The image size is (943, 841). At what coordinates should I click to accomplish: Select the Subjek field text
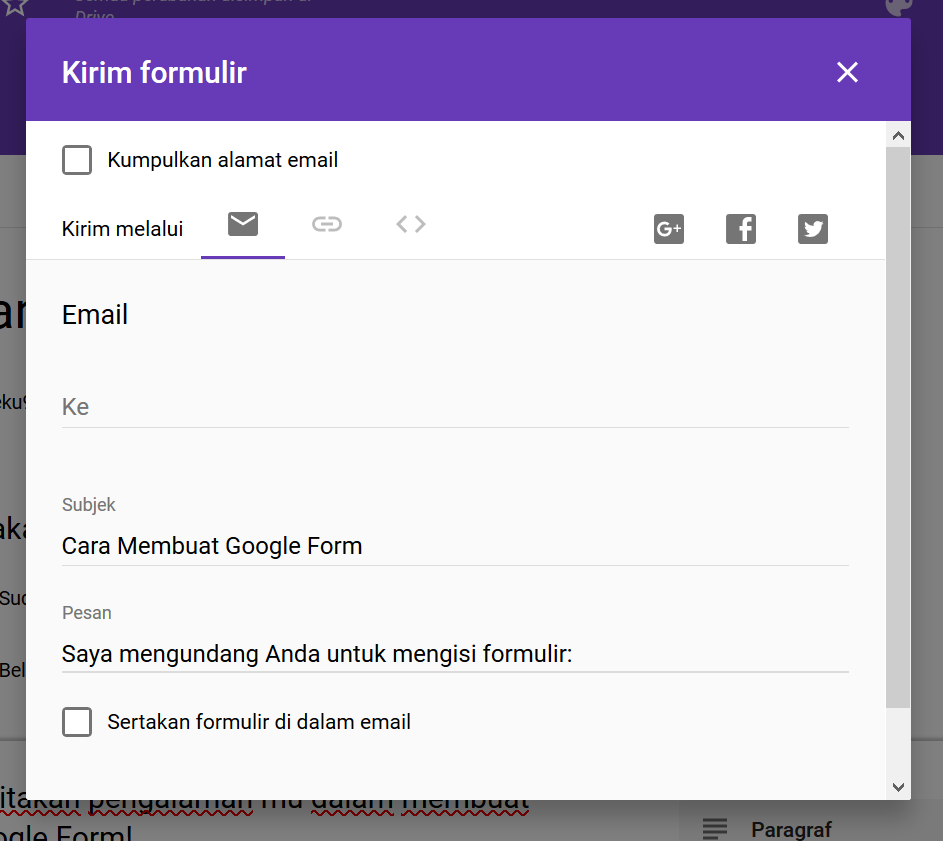pos(212,546)
